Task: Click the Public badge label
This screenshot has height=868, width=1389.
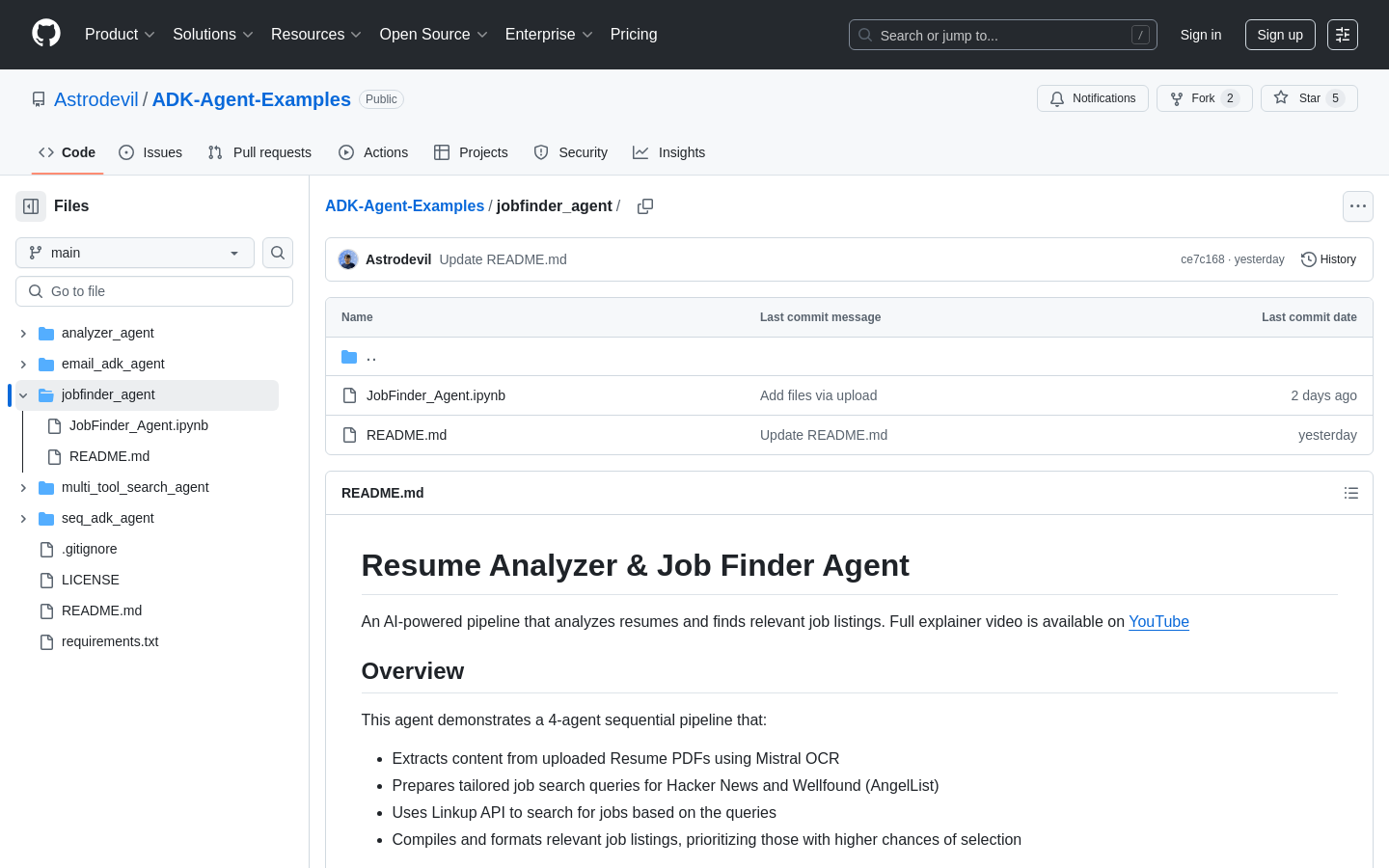Action: [381, 99]
